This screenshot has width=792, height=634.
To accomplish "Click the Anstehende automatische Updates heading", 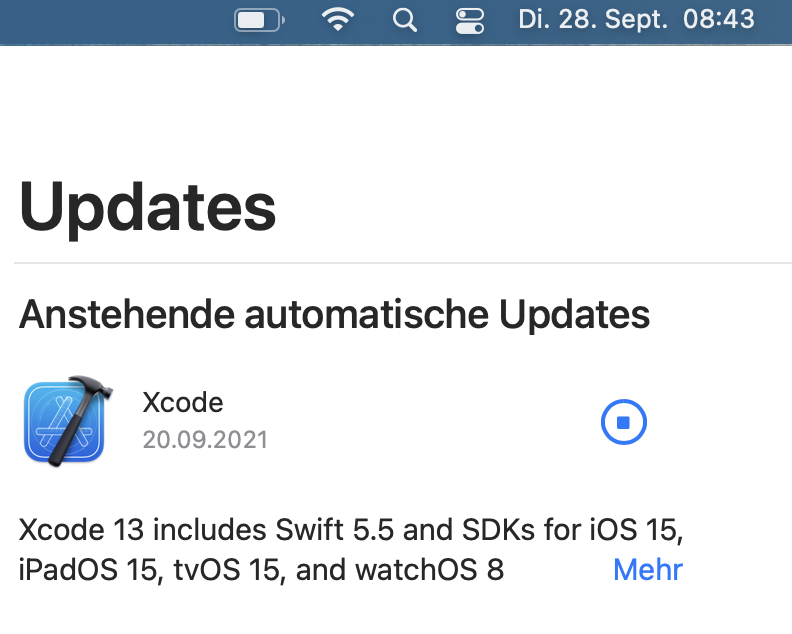I will 334,314.
